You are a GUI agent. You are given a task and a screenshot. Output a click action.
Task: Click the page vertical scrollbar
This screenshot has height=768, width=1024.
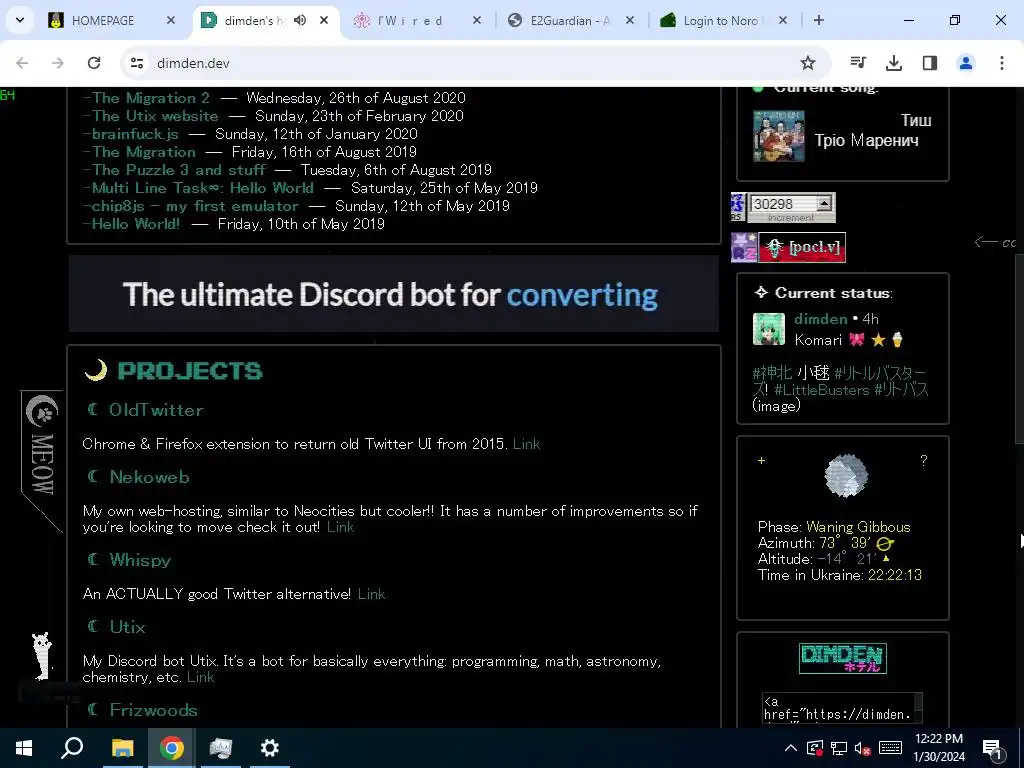tap(1018, 349)
